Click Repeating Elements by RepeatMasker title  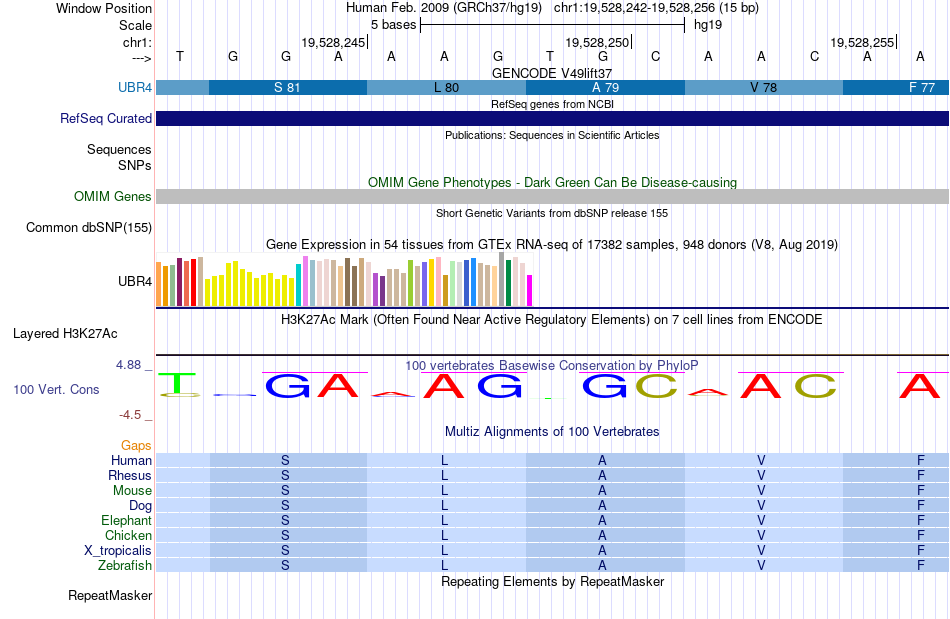pos(552,581)
